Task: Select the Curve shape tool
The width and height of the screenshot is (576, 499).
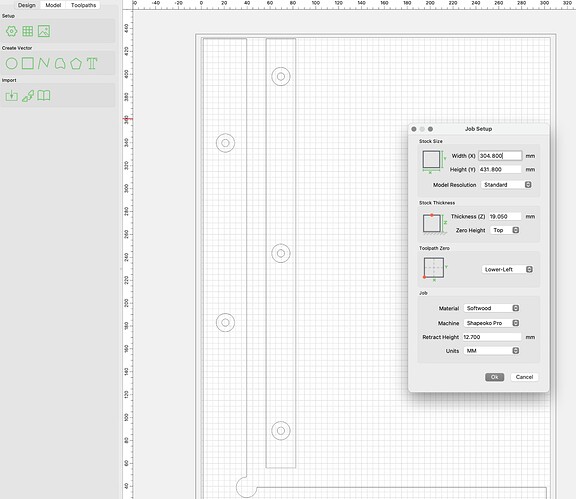Action: click(x=60, y=64)
